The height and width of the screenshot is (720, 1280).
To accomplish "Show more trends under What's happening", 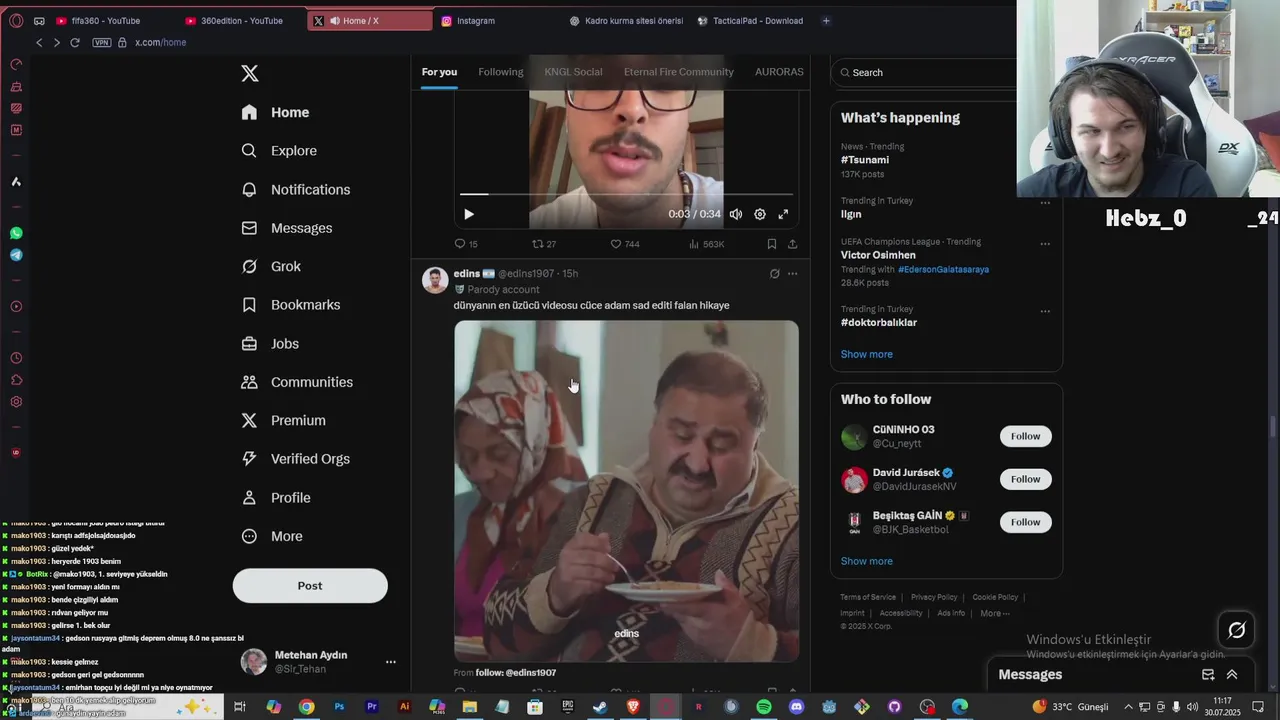I will tap(867, 354).
